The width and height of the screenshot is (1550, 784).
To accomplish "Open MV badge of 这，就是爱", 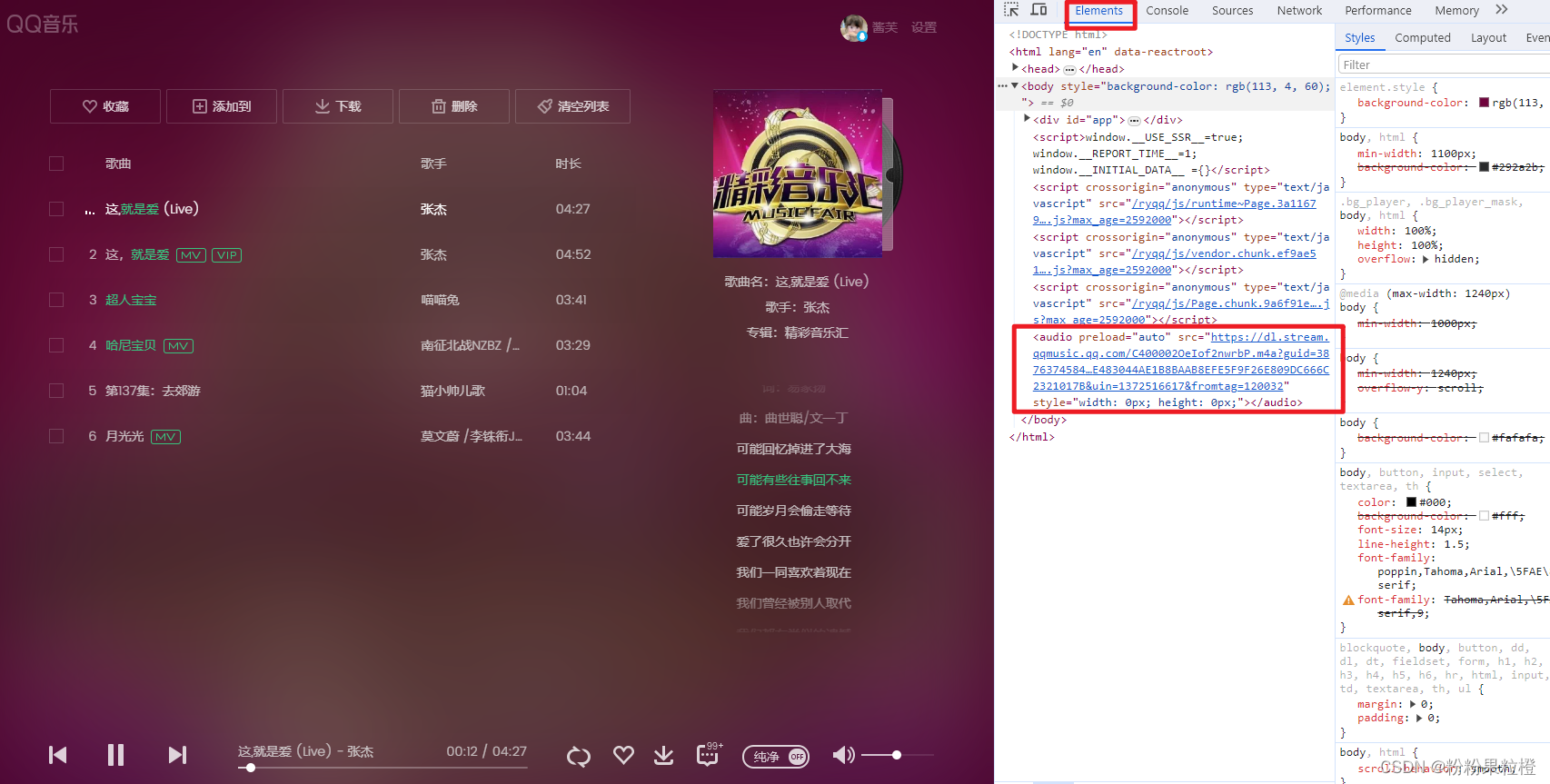I will point(191,255).
